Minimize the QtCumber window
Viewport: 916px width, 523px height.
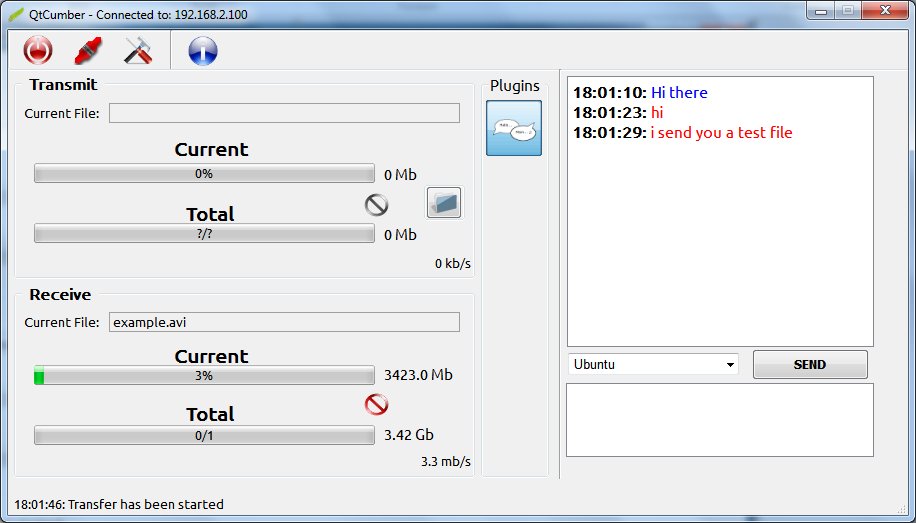coord(821,11)
